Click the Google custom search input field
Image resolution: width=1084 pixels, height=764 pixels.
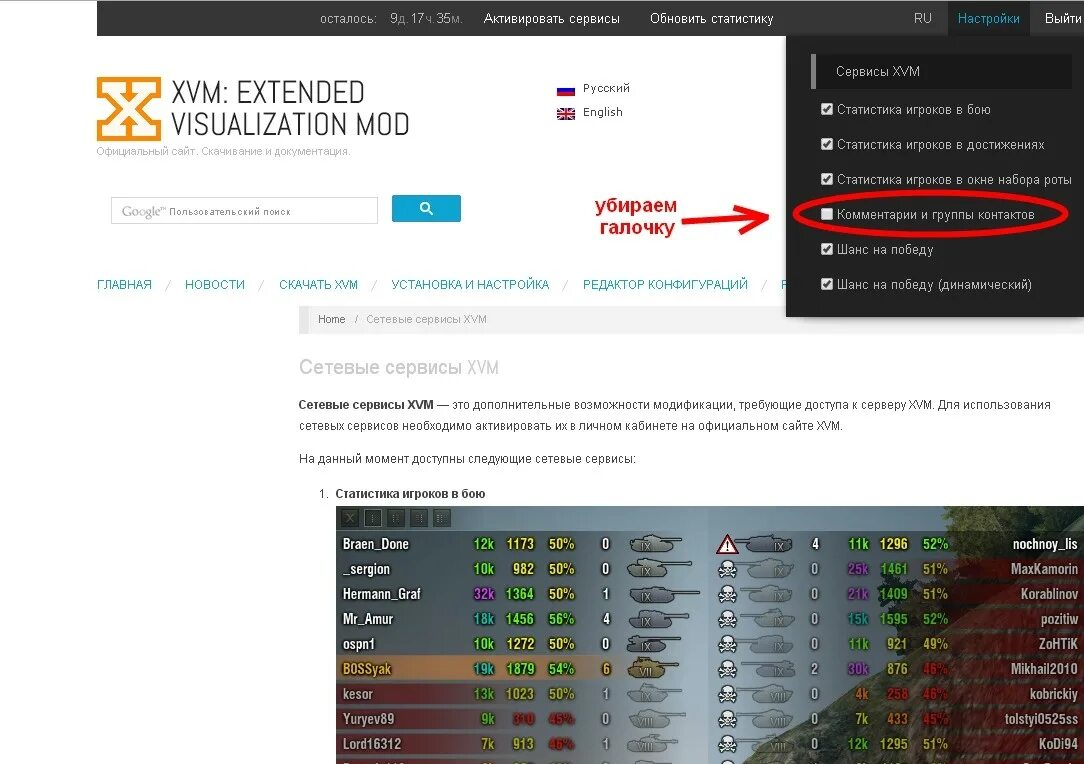[x=245, y=211]
